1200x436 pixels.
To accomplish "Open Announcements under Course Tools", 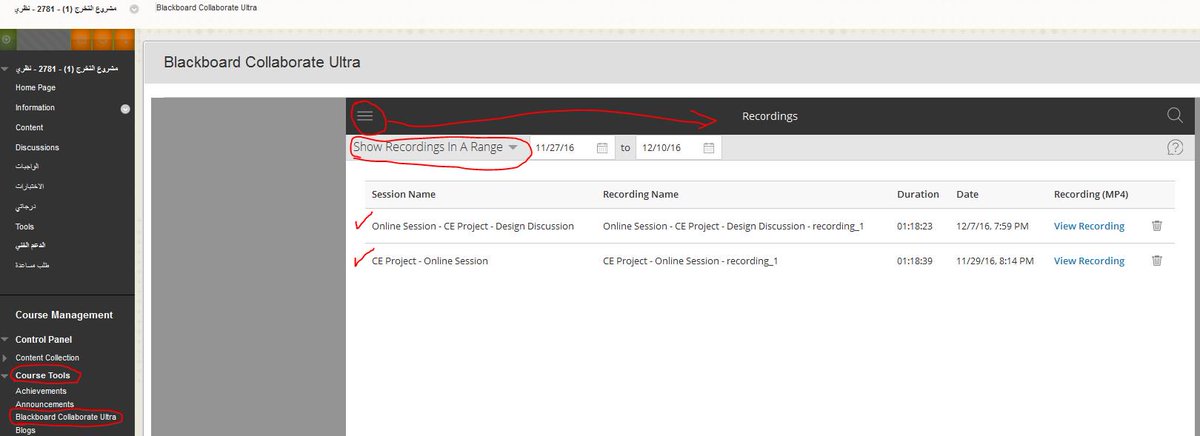I will coord(44,404).
